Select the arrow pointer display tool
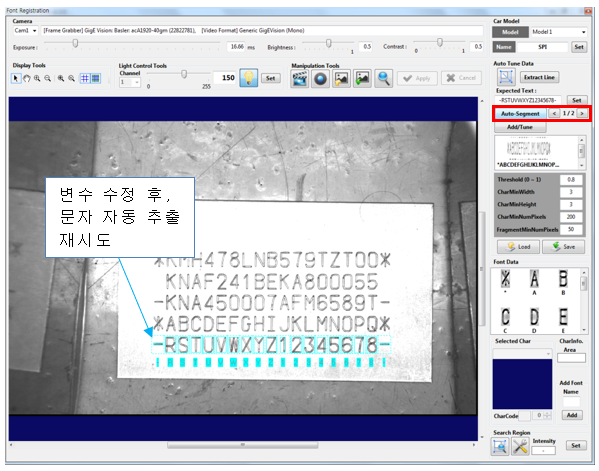Viewport: 599px width, 471px height. pyautogui.click(x=16, y=78)
